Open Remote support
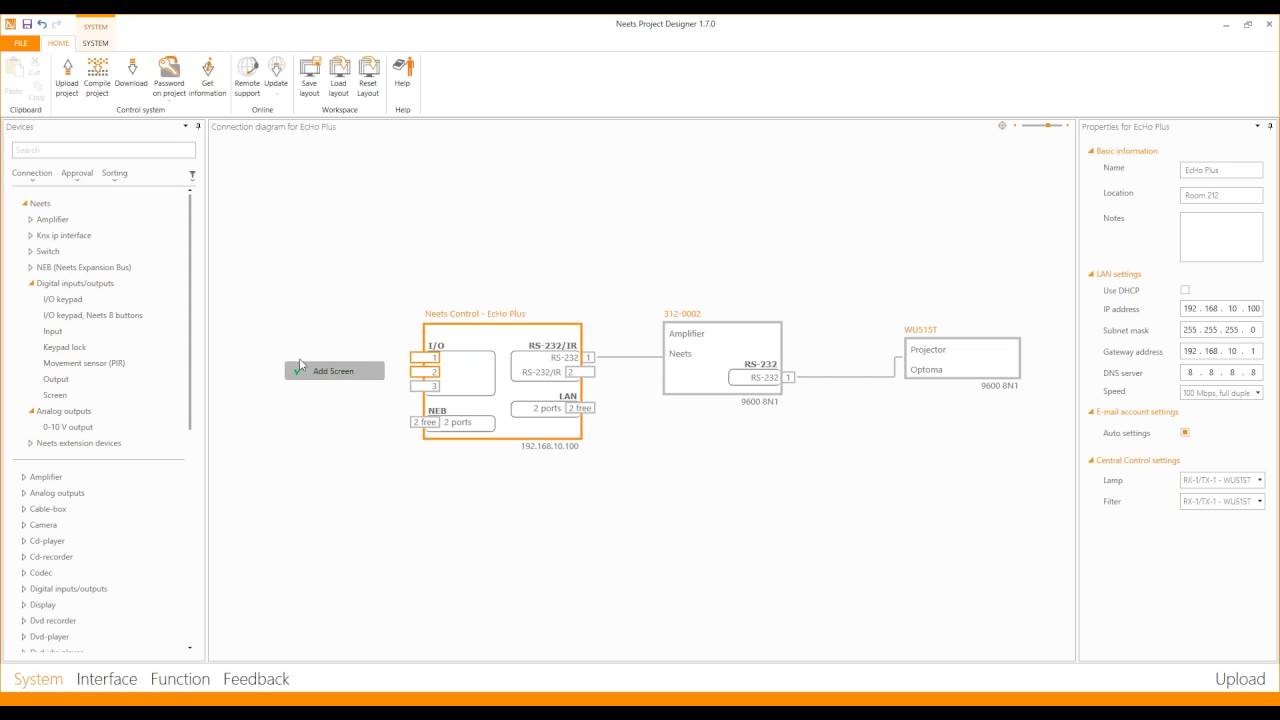 (247, 77)
